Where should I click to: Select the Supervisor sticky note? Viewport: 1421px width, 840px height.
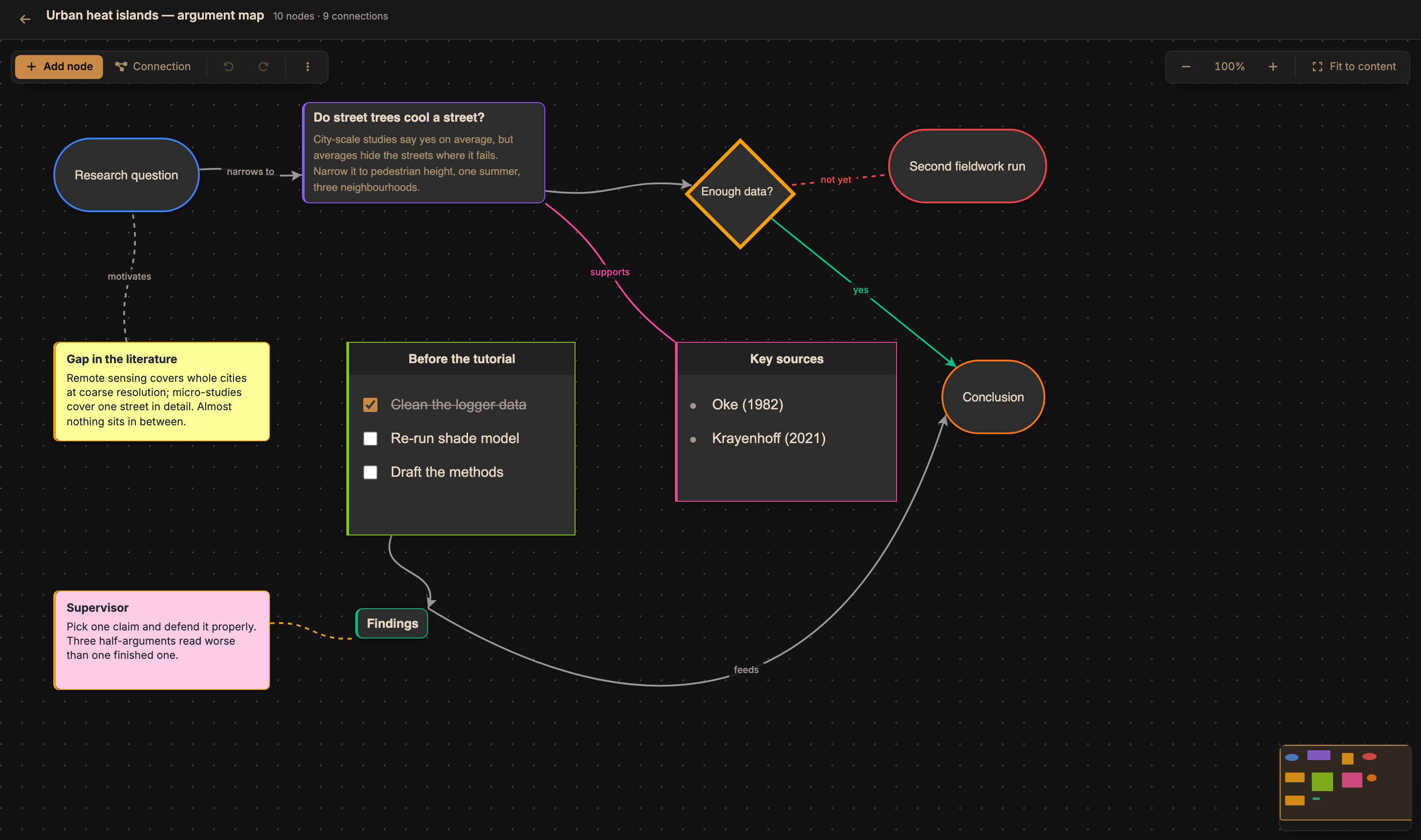tap(161, 640)
